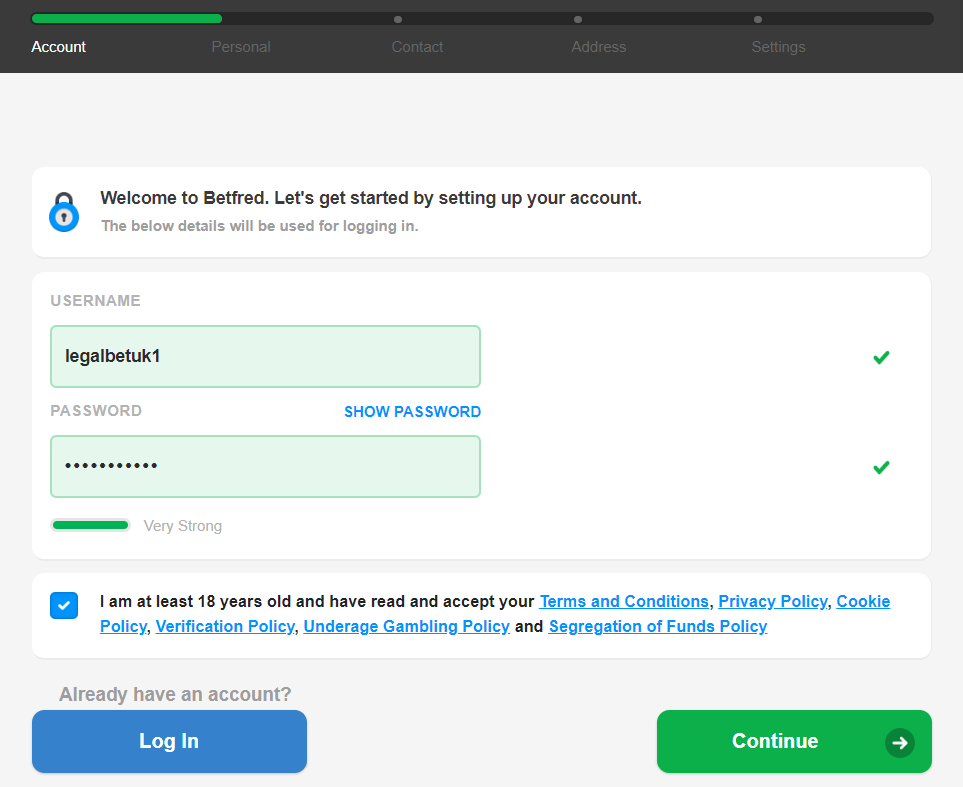Untick the age and terms acceptance checkbox

click(x=64, y=606)
